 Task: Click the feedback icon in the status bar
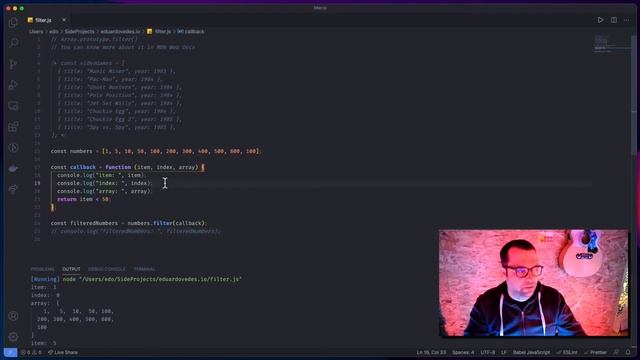[x=616, y=352]
